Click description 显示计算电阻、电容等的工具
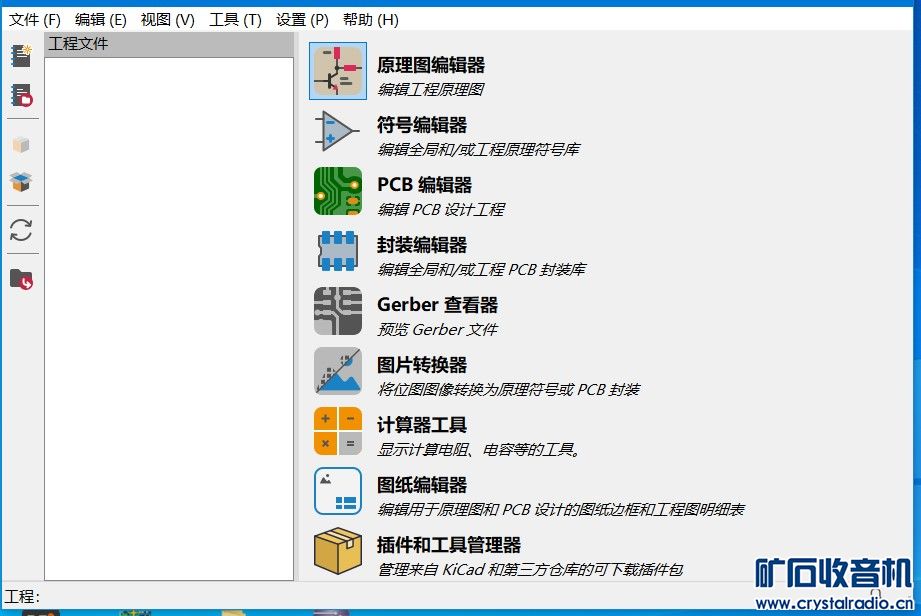Viewport: 921px width, 616px height. [x=479, y=449]
